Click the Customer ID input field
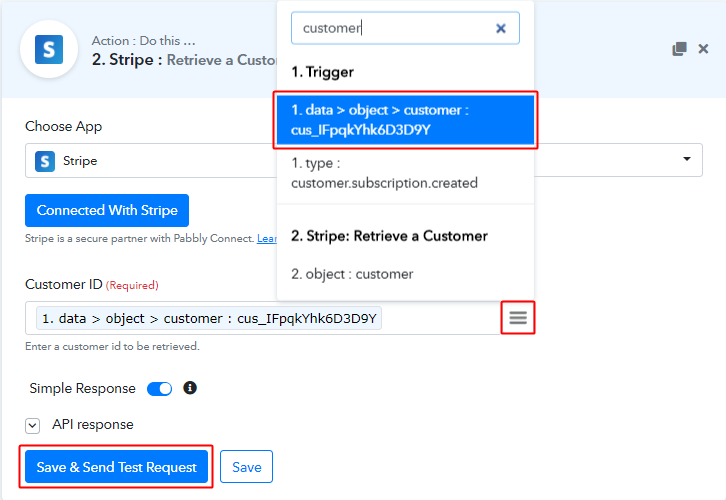 click(263, 318)
